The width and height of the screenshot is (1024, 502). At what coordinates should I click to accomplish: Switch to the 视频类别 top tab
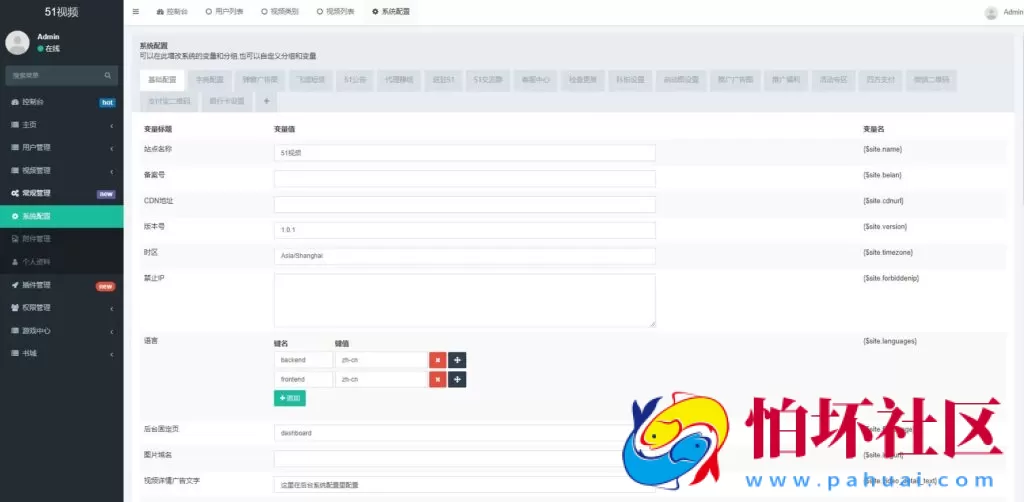280,12
